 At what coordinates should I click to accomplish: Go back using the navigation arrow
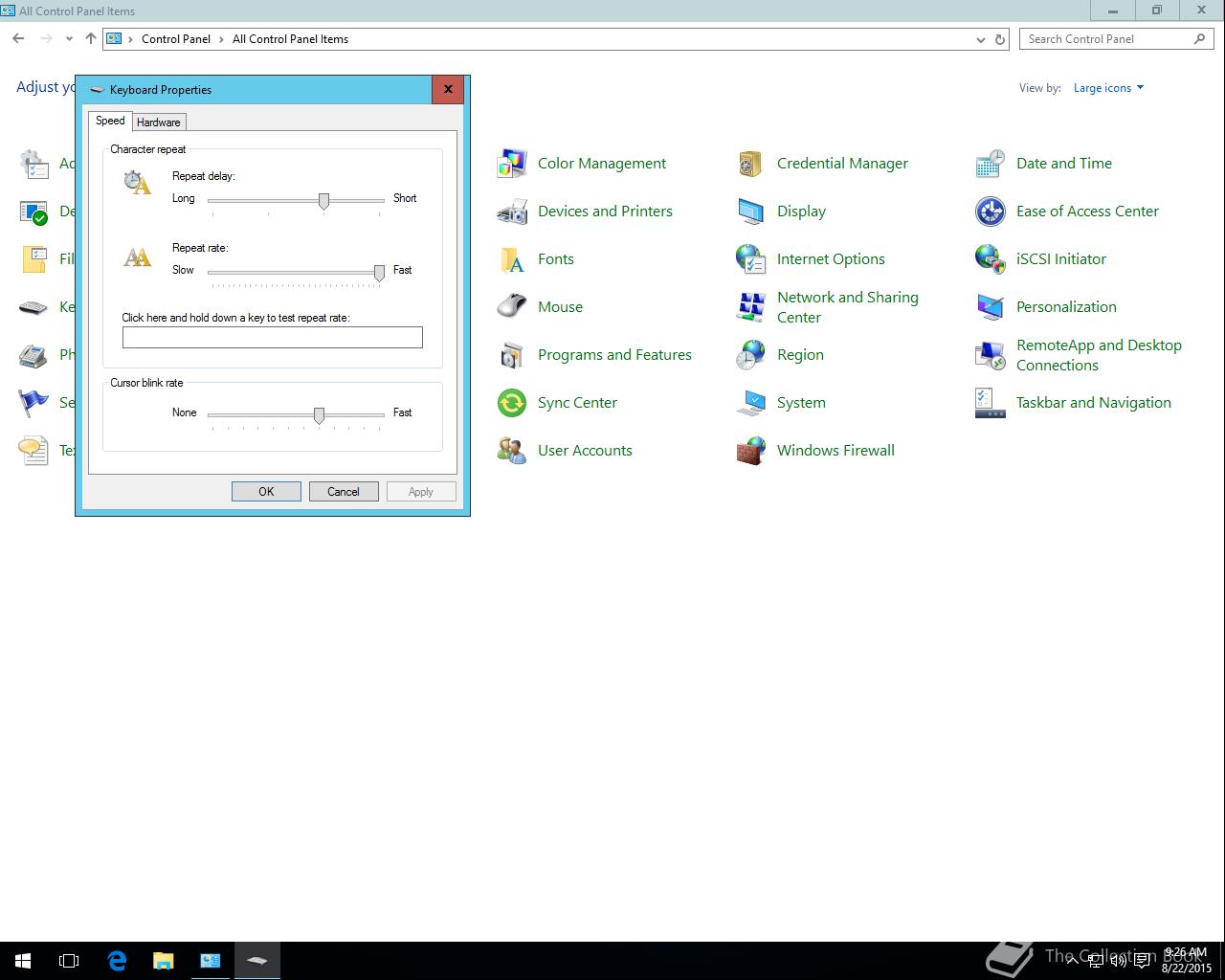click(x=18, y=39)
